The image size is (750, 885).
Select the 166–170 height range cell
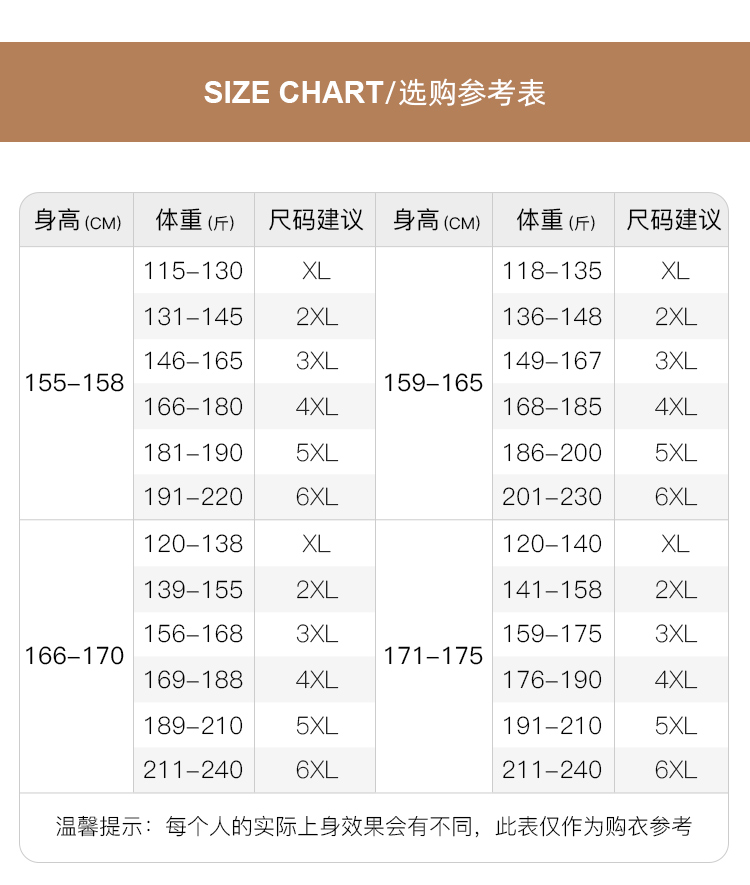[x=75, y=656]
